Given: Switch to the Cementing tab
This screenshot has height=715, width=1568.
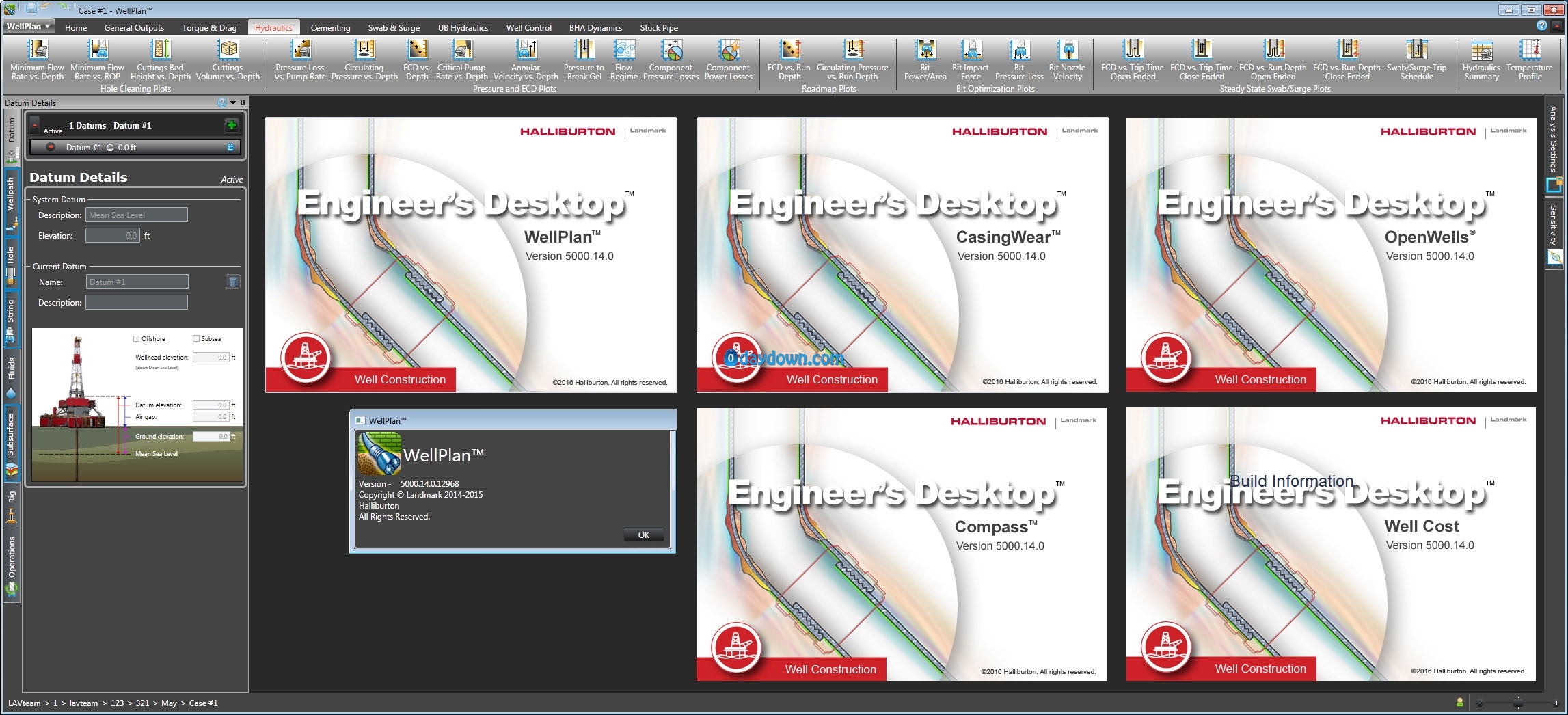Looking at the screenshot, I should tap(330, 28).
